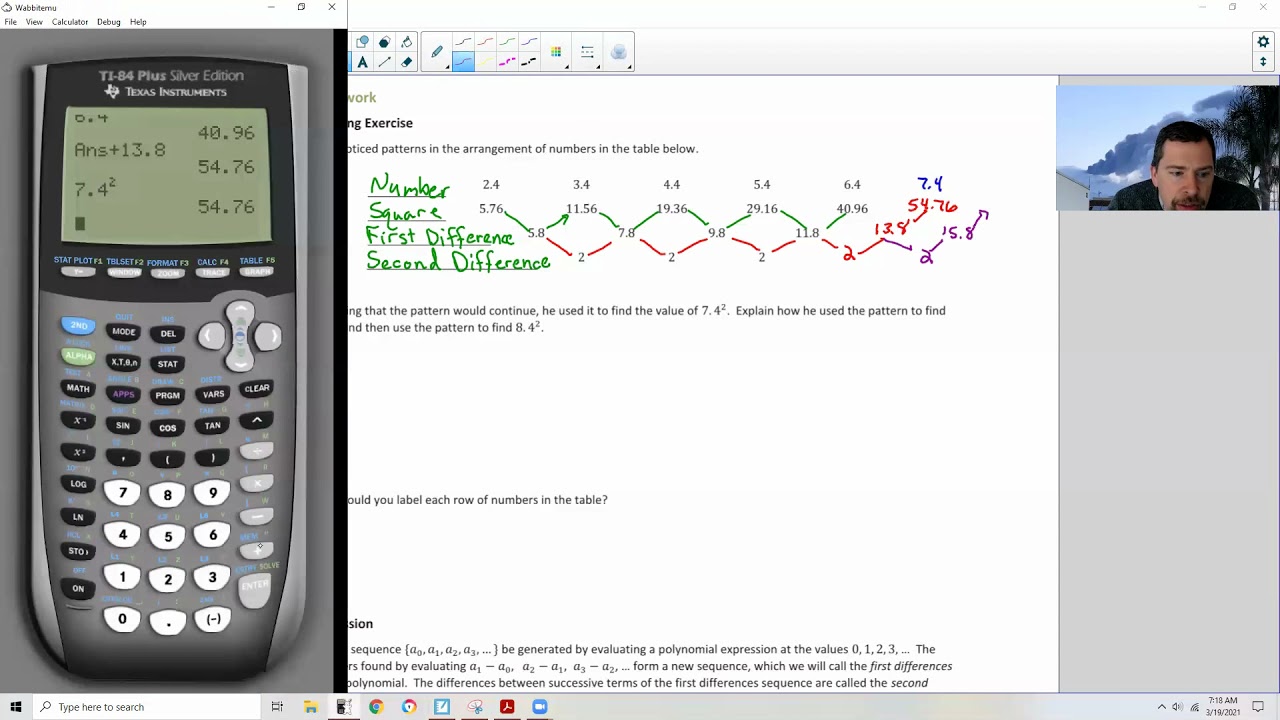Open whiteboard toolbar settings gear
This screenshot has height=720, width=1280.
click(x=1263, y=42)
